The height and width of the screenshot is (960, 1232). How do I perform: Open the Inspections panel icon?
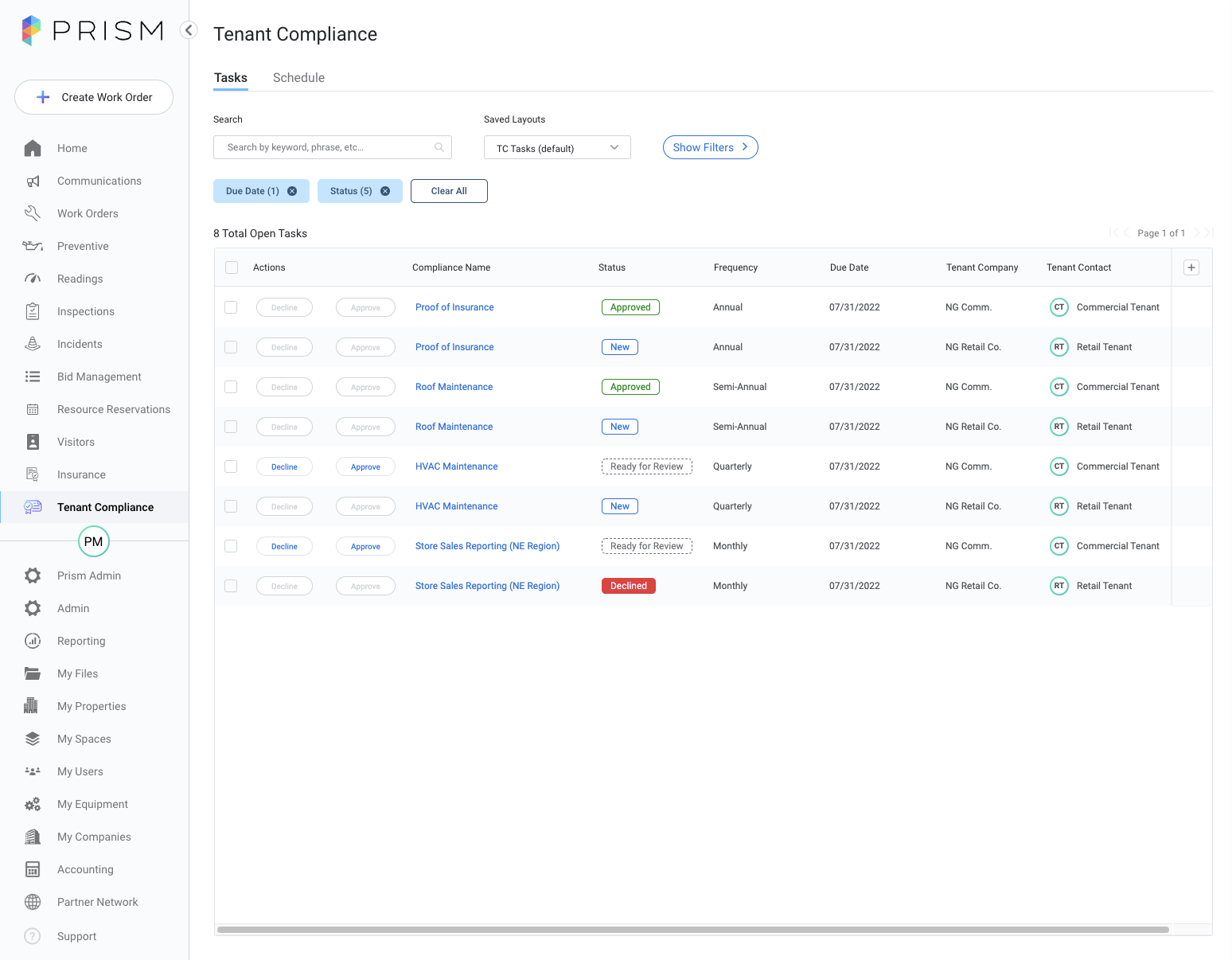point(33,310)
